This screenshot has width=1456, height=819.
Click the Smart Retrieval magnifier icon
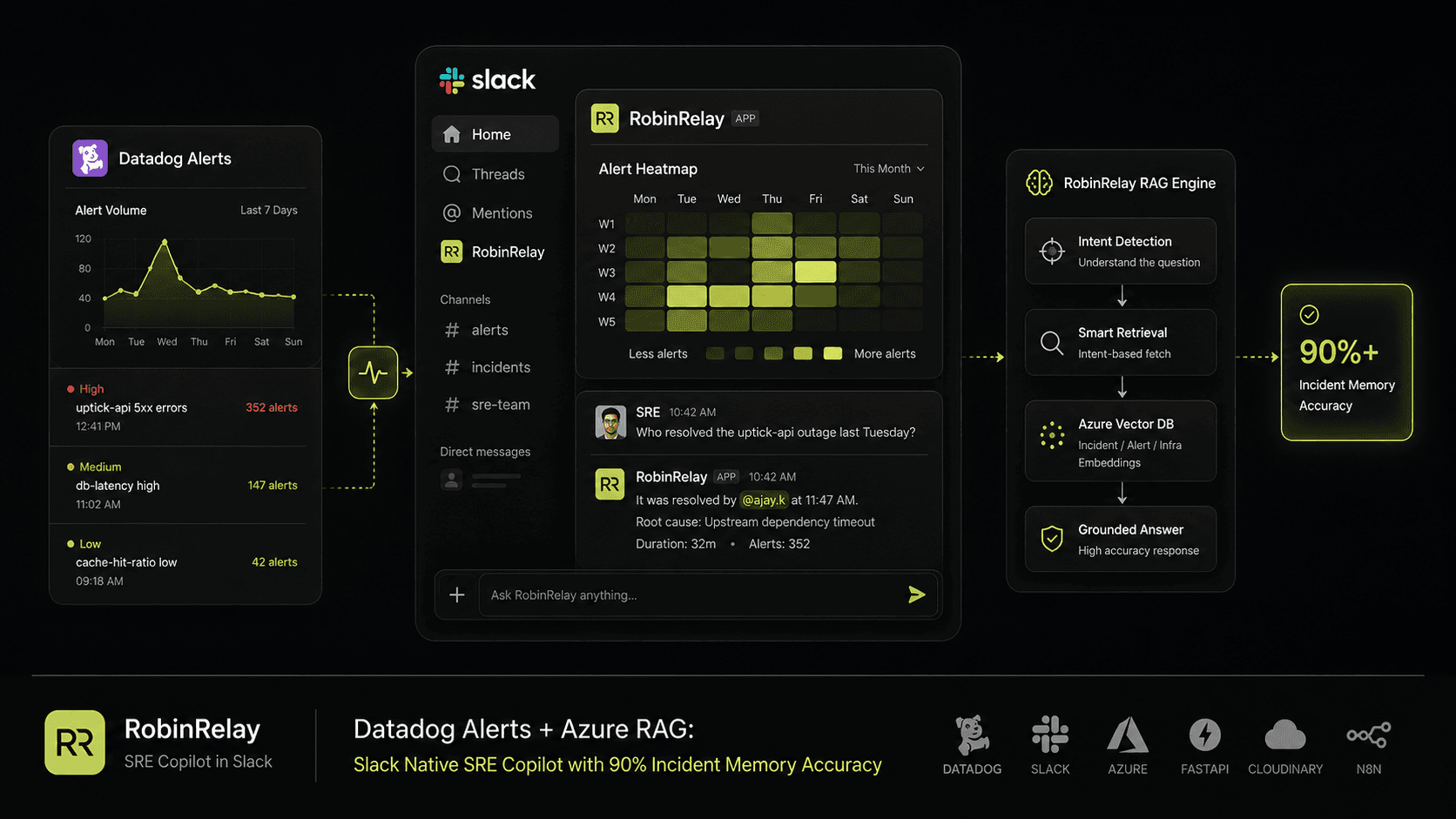pyautogui.click(x=1052, y=342)
